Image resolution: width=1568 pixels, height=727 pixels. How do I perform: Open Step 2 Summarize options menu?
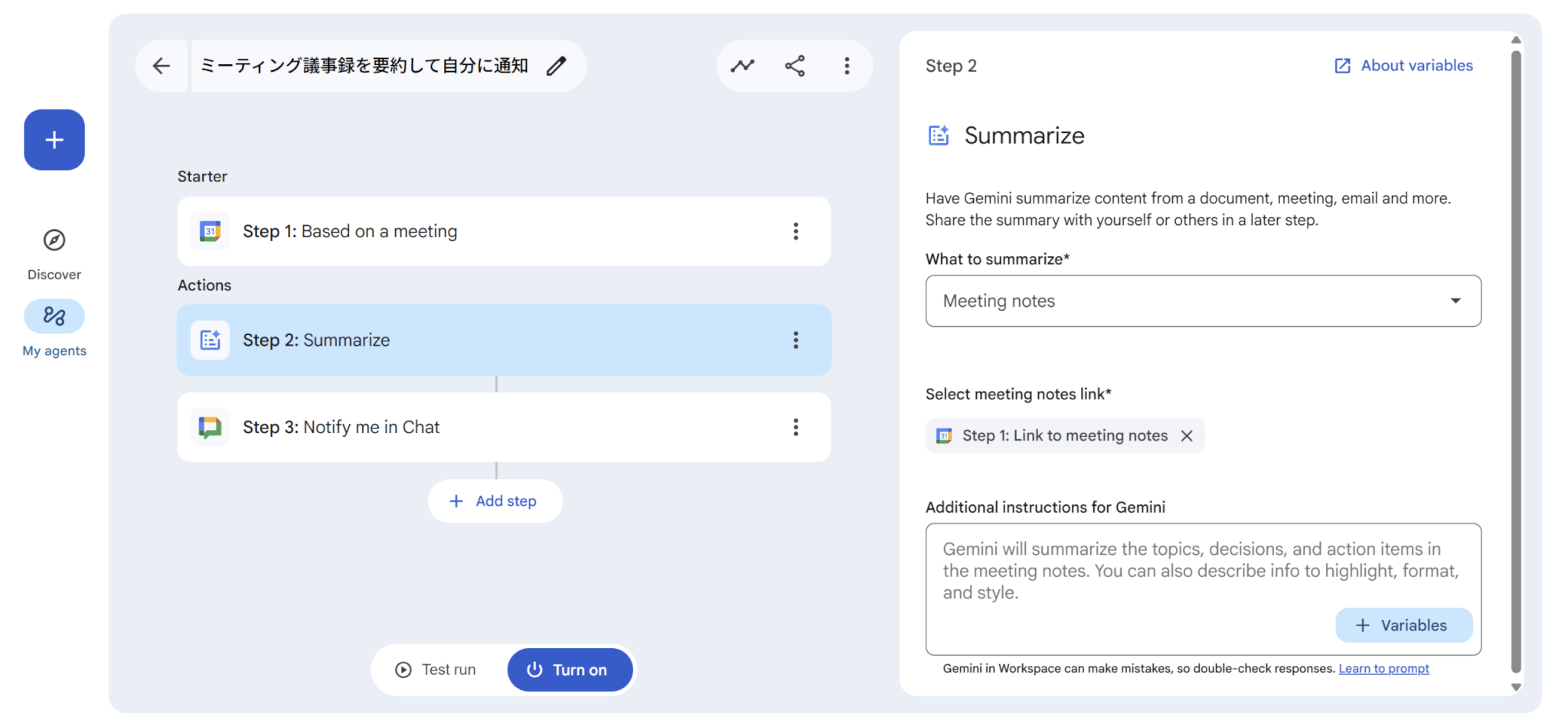(x=795, y=340)
